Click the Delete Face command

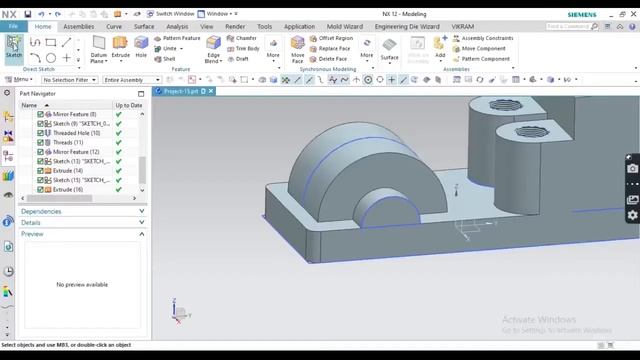(x=328, y=59)
